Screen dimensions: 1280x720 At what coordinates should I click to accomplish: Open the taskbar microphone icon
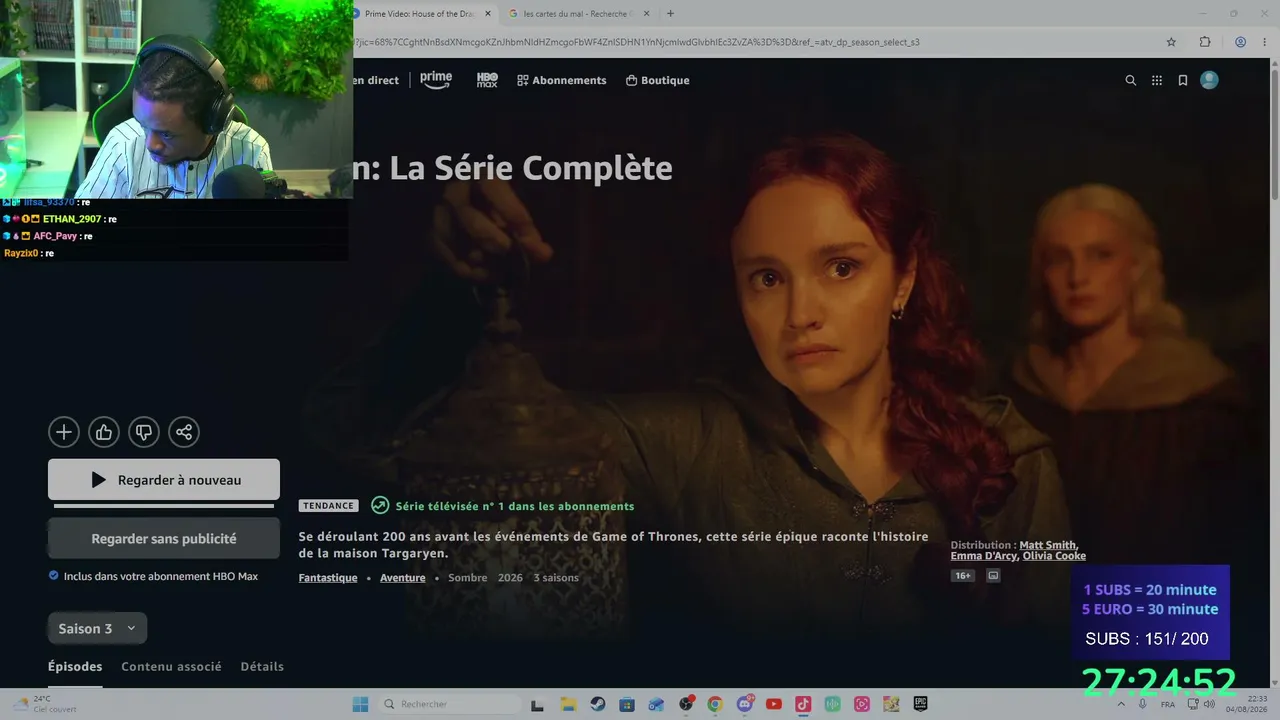pos(1143,704)
